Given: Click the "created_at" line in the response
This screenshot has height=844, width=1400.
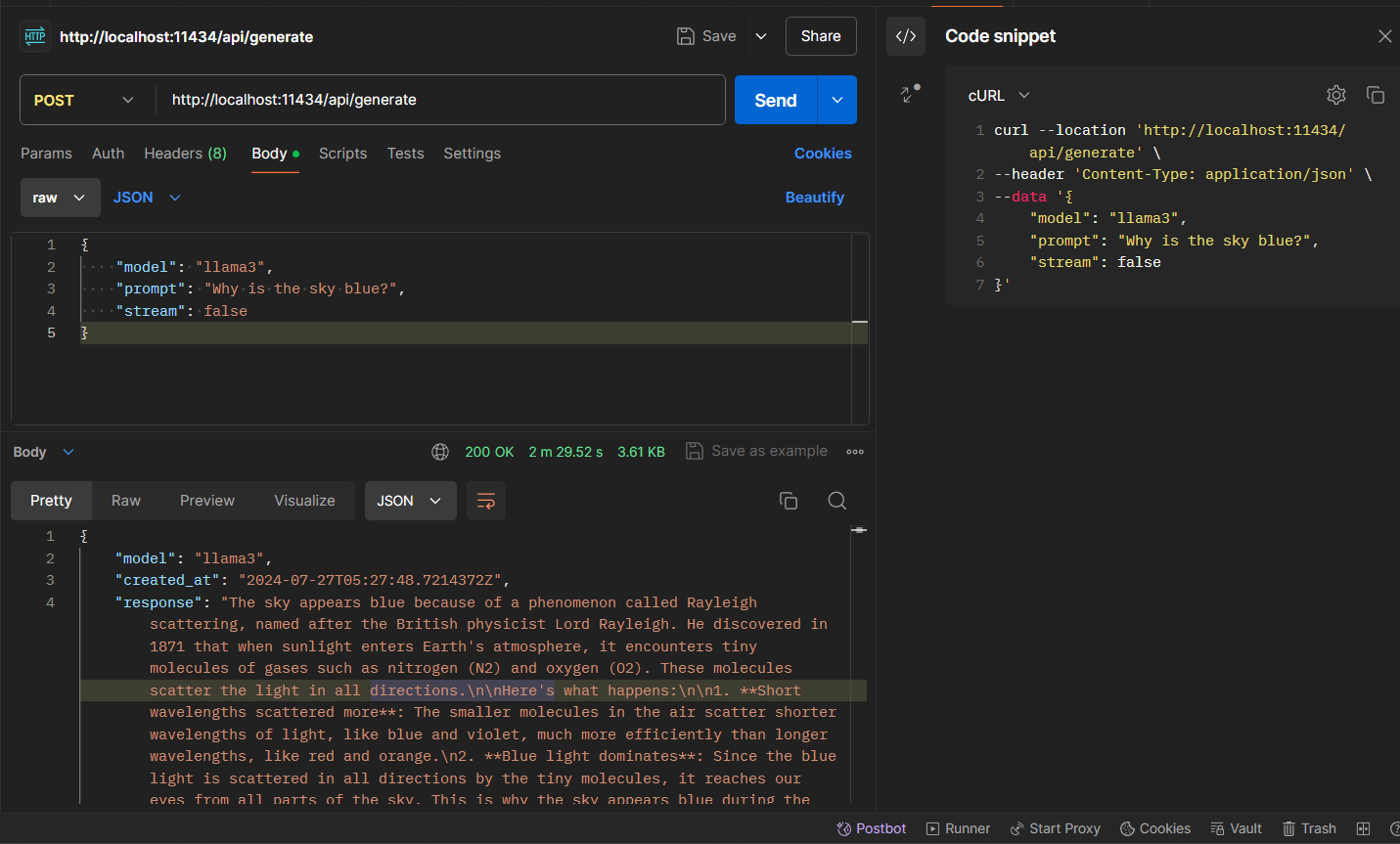Looking at the screenshot, I should coord(313,580).
